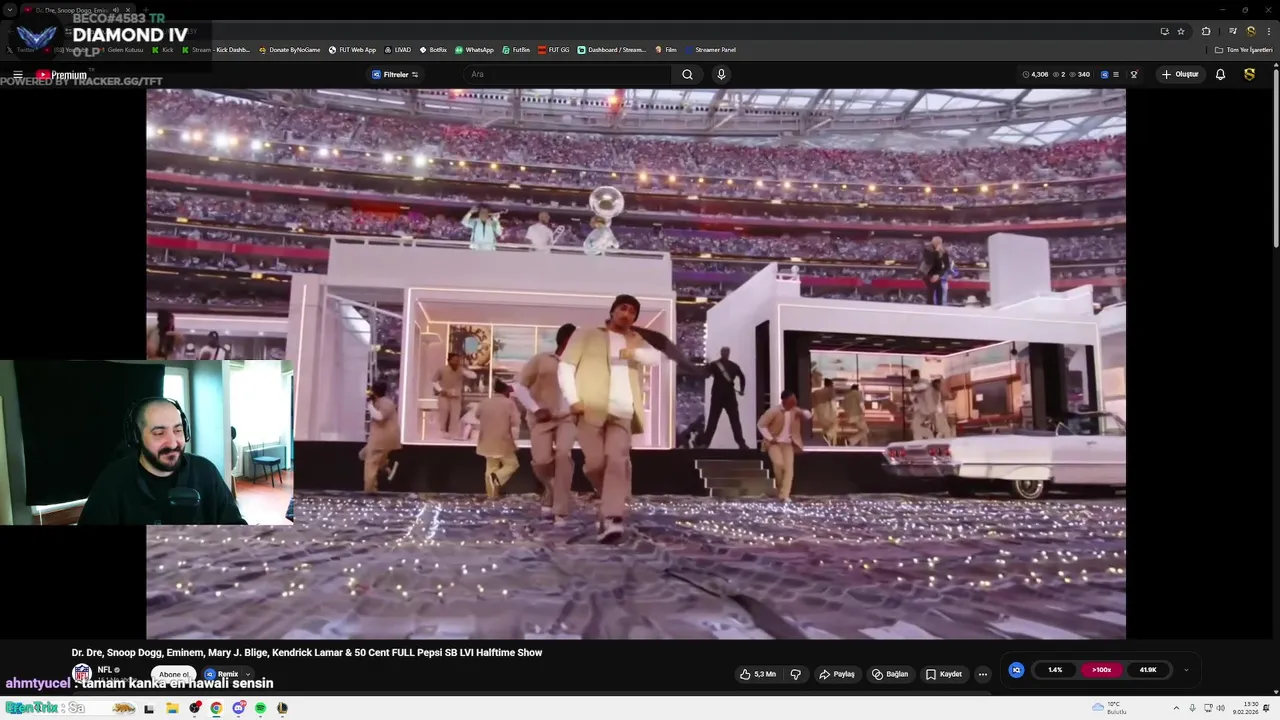1280x720 pixels.
Task: Click the vidIQ round icon under video
Action: coord(1016,670)
